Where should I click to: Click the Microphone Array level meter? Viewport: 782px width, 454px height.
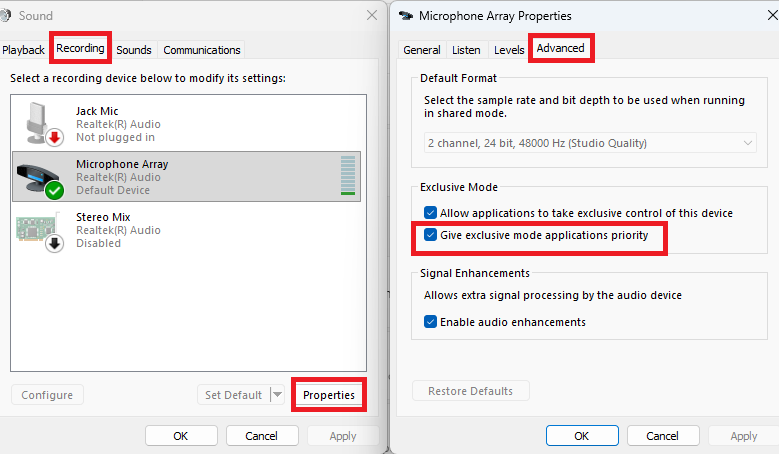pyautogui.click(x=348, y=175)
